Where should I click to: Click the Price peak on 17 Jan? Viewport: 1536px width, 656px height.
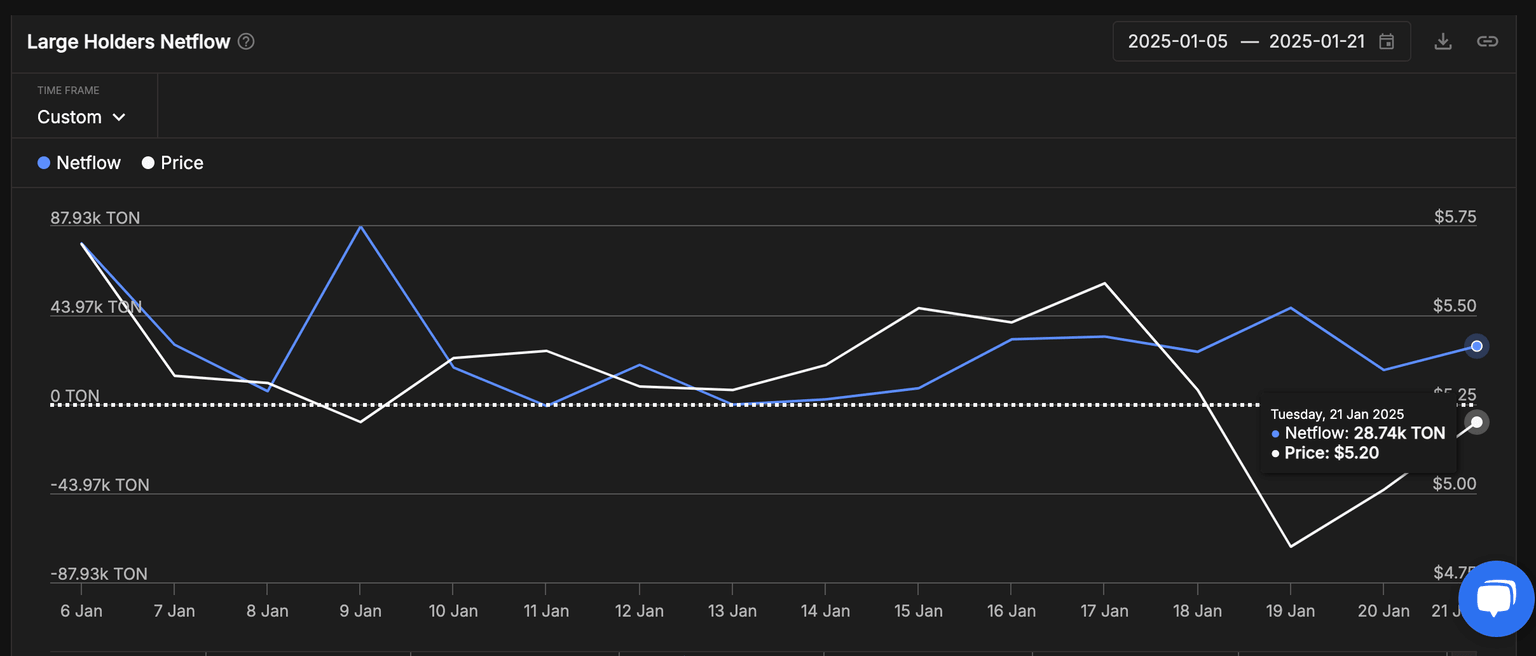[1104, 283]
